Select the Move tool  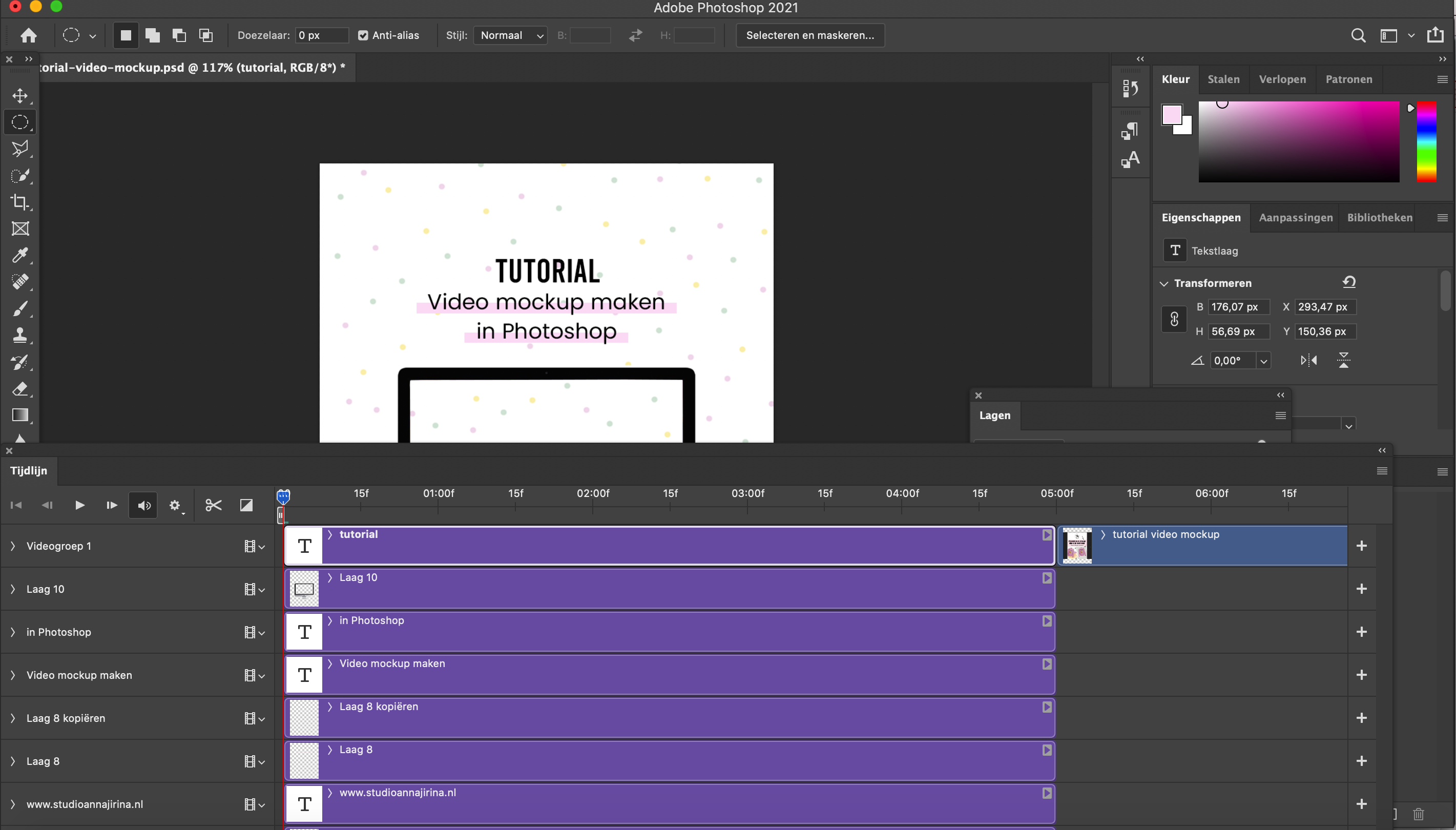20,96
